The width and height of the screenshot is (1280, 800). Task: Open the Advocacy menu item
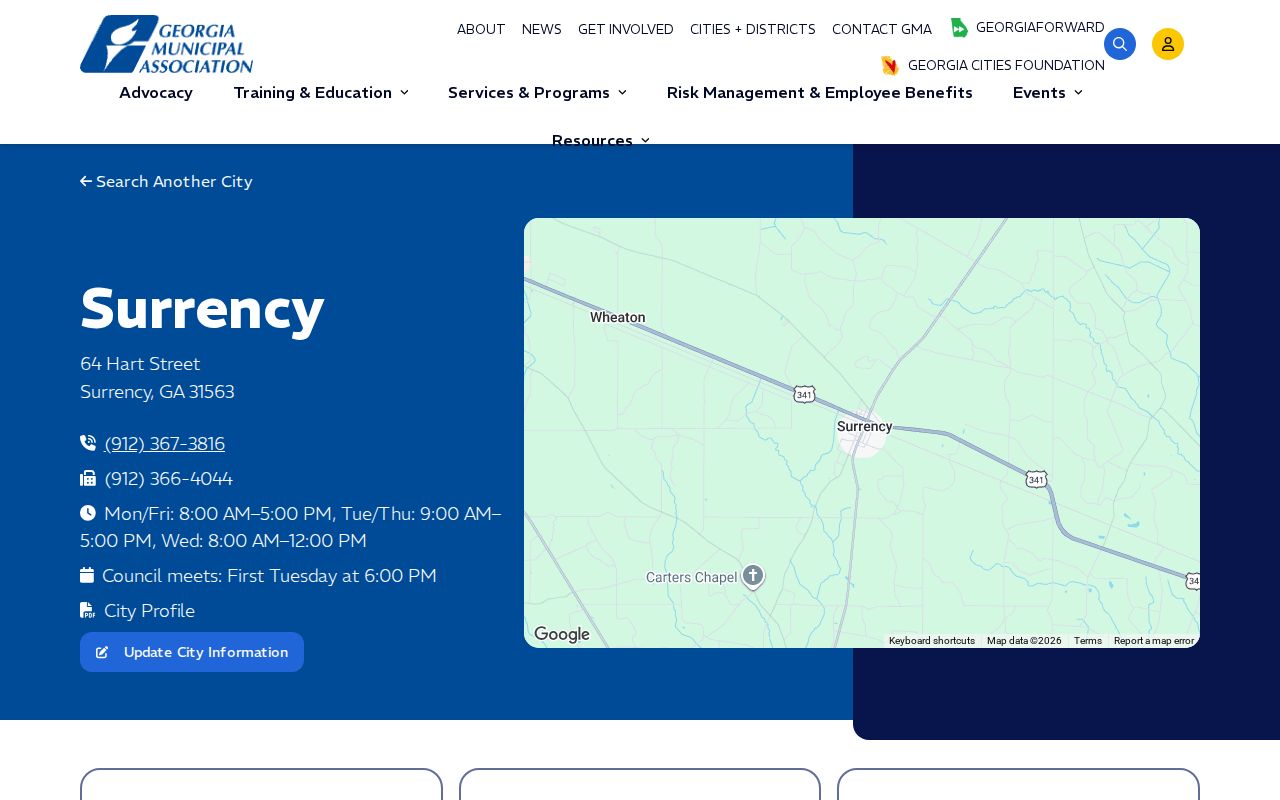click(156, 93)
